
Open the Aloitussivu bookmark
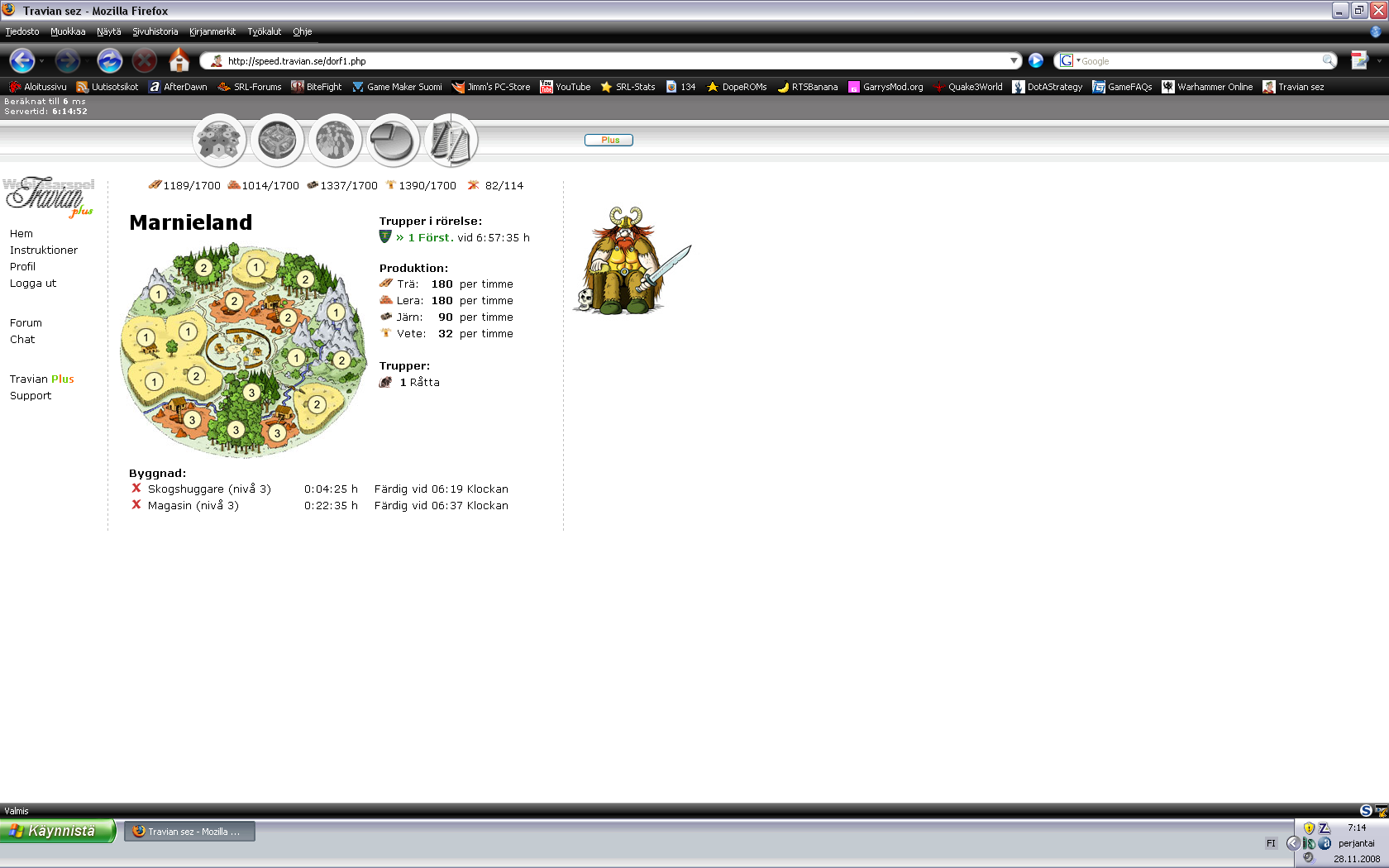coord(38,87)
